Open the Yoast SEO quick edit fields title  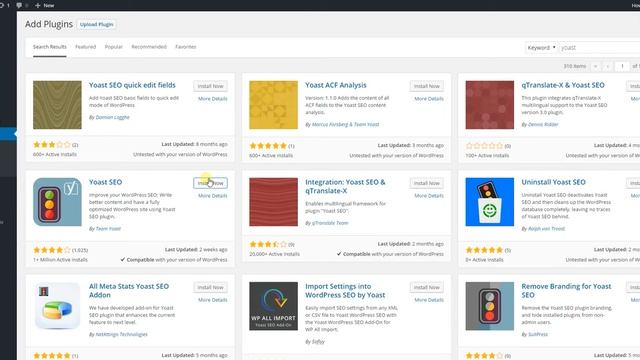132,85
